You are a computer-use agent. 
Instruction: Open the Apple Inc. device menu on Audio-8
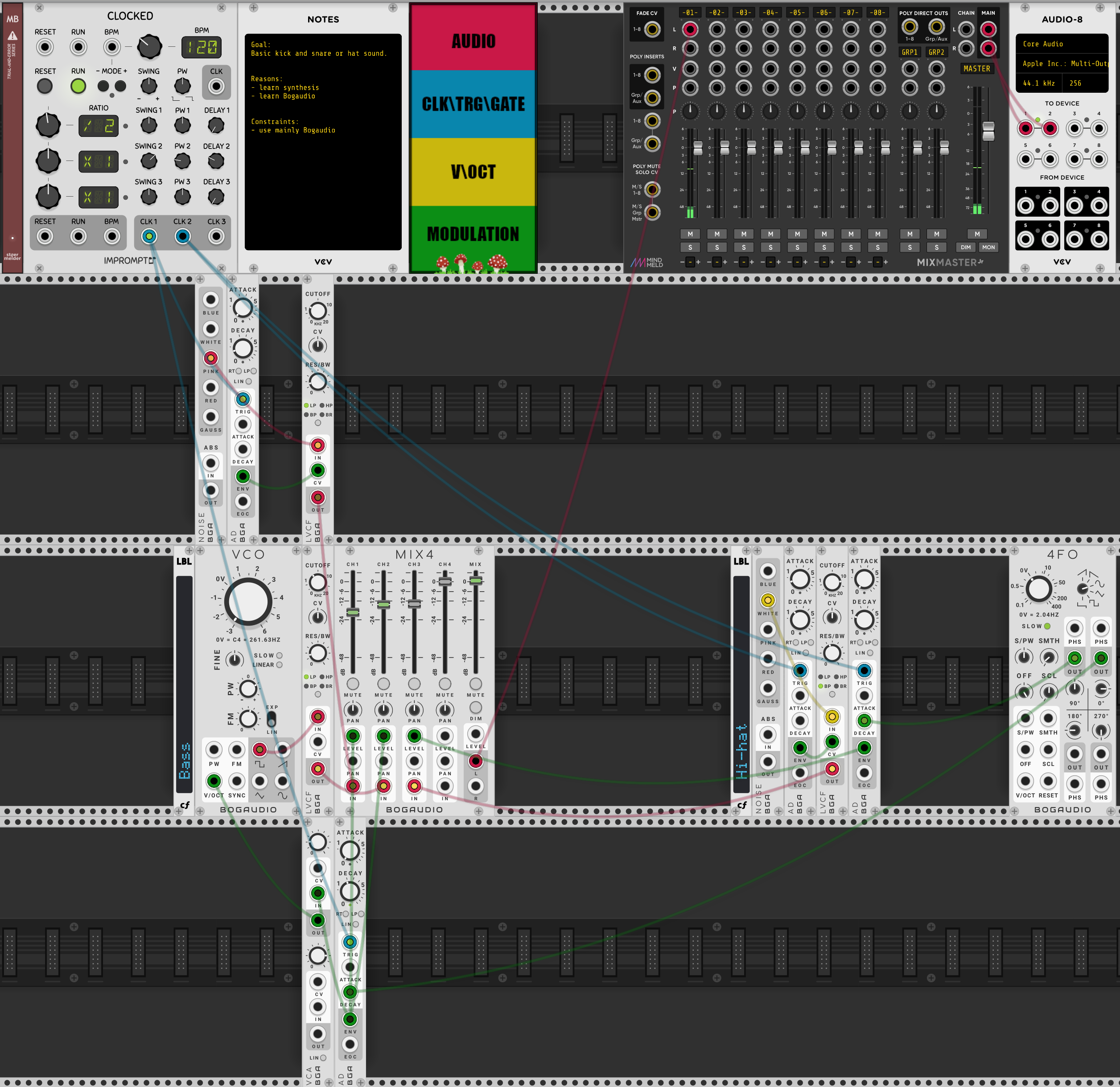[x=1062, y=63]
